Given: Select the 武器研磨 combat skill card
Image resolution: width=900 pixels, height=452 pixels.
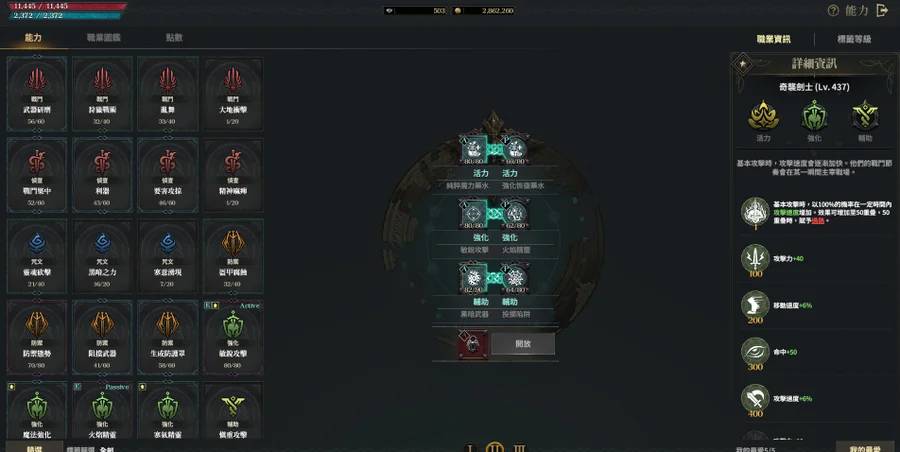Looking at the screenshot, I should click(37, 94).
